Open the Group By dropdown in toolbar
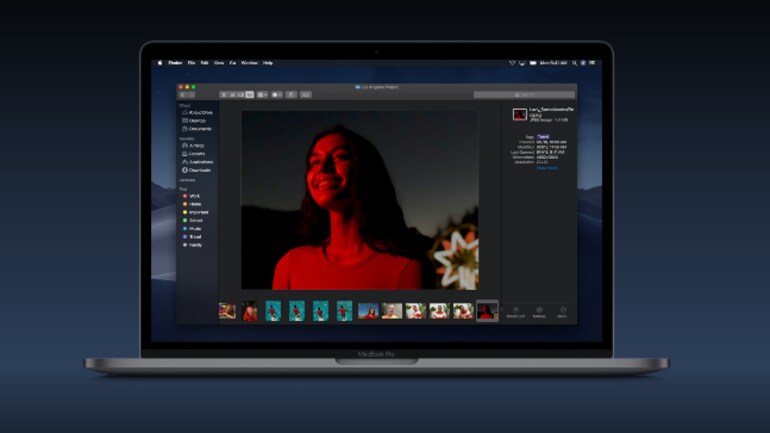 click(262, 95)
